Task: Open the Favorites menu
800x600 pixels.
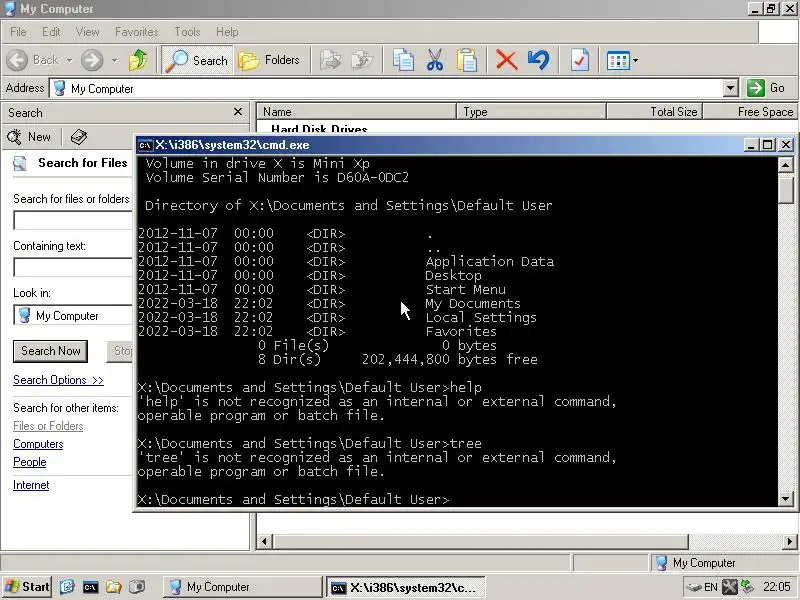Action: (x=136, y=32)
